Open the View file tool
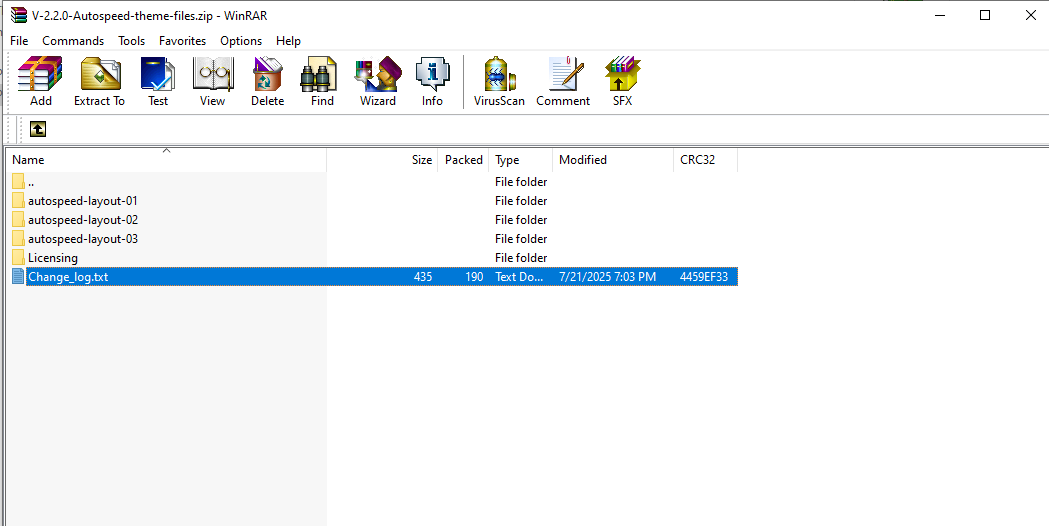The height and width of the screenshot is (526, 1049). pyautogui.click(x=213, y=81)
